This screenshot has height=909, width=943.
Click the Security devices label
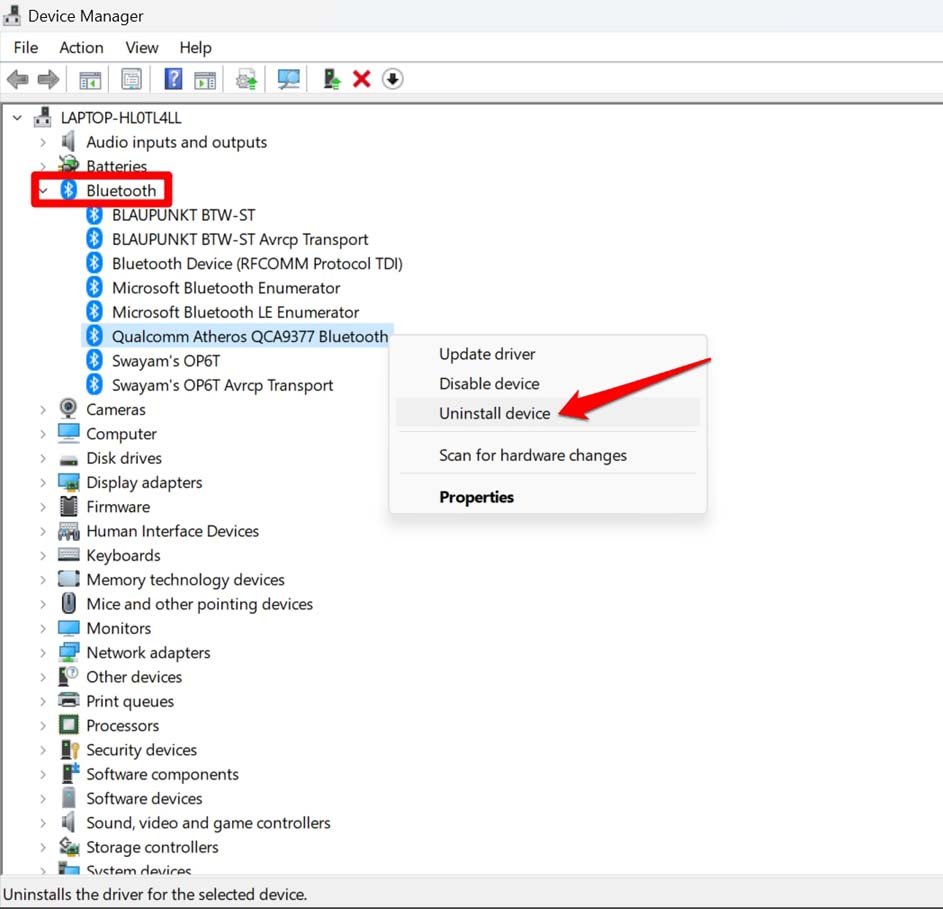tap(142, 750)
